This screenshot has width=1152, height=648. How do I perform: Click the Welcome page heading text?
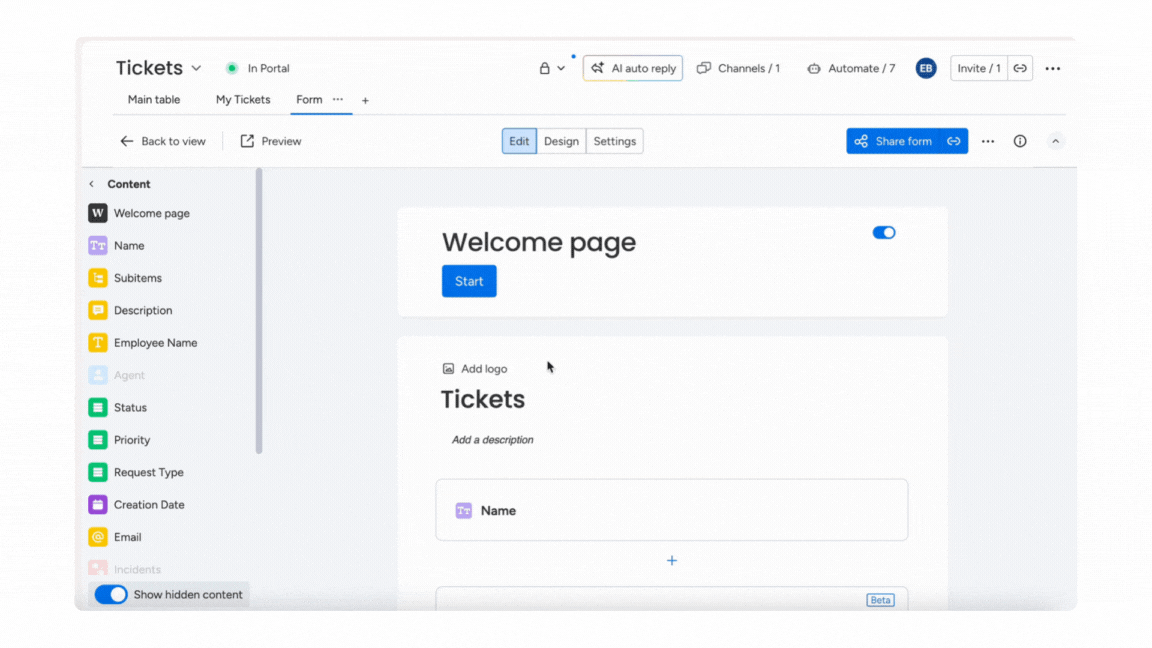(x=539, y=242)
